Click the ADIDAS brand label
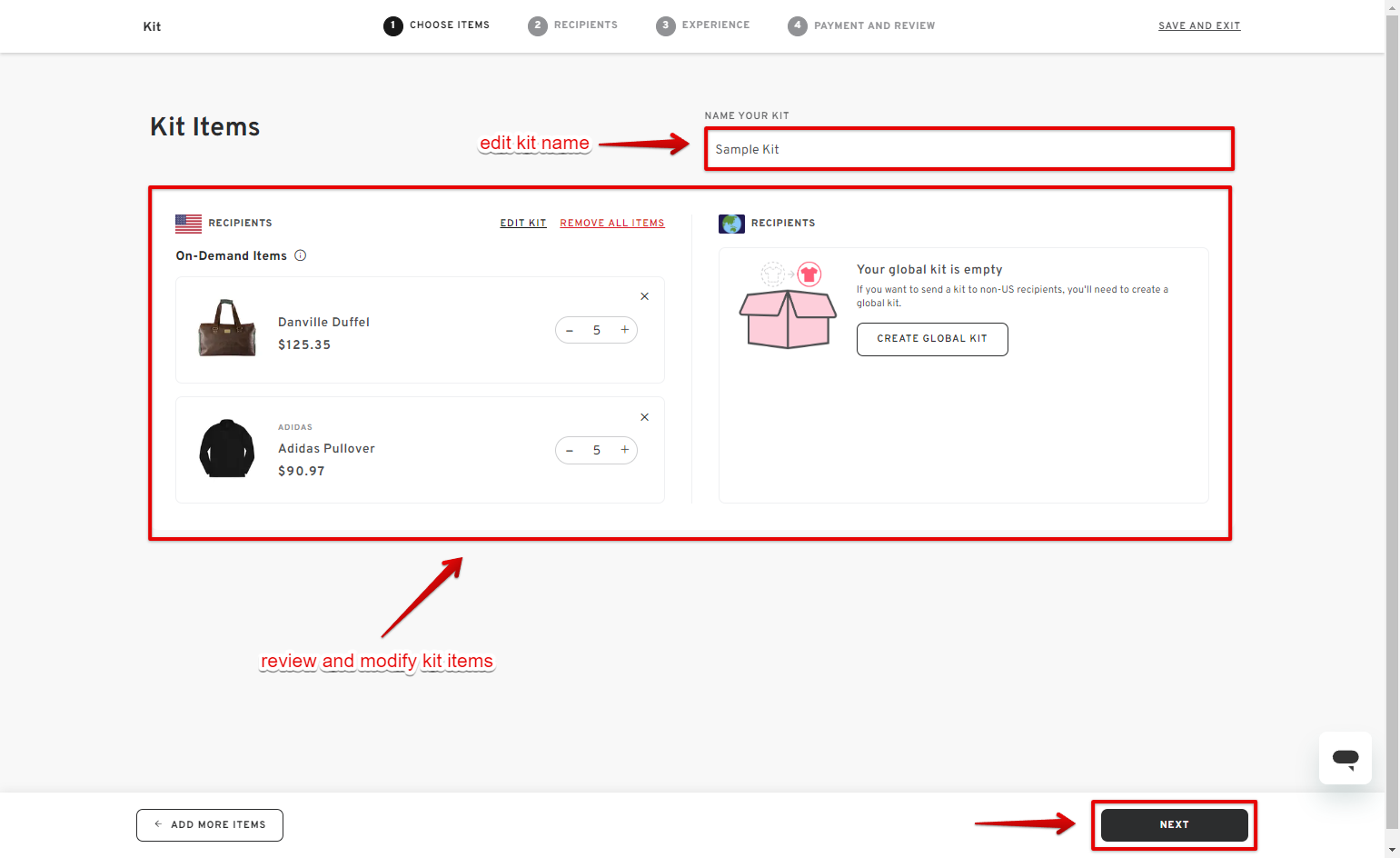 295,427
